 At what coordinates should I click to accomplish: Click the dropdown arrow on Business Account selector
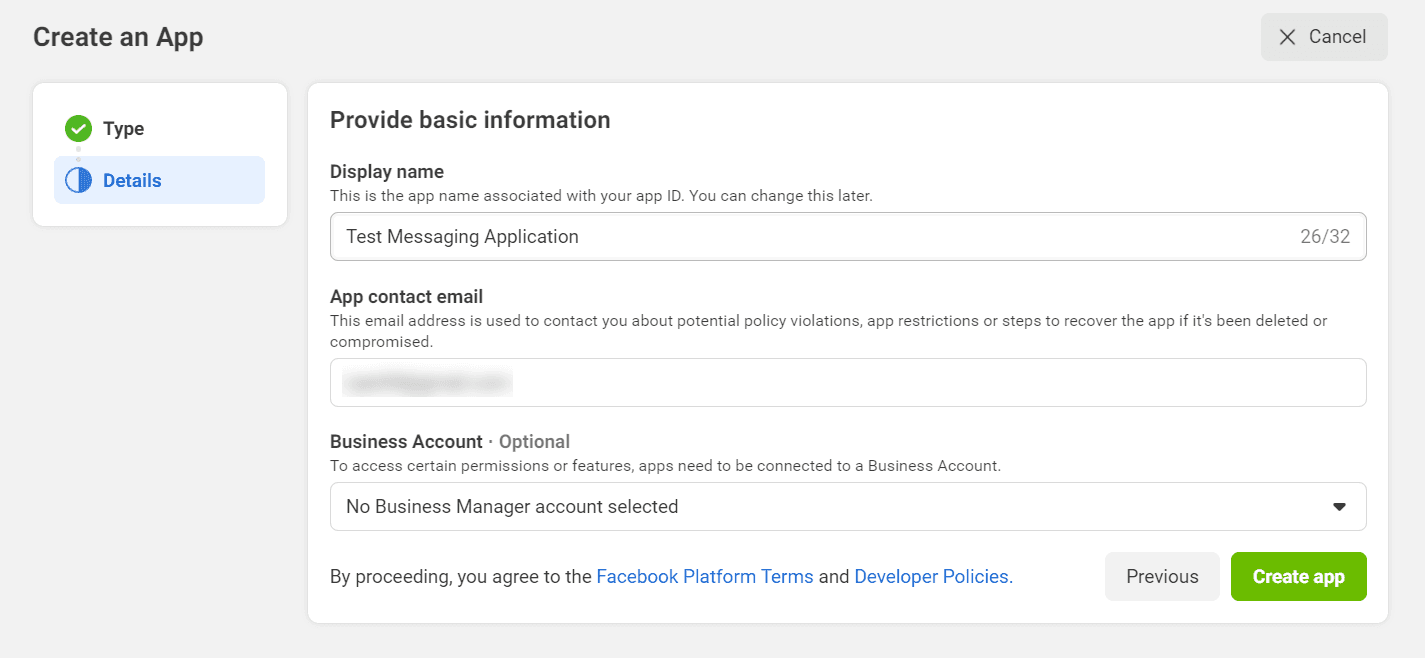tap(1339, 507)
